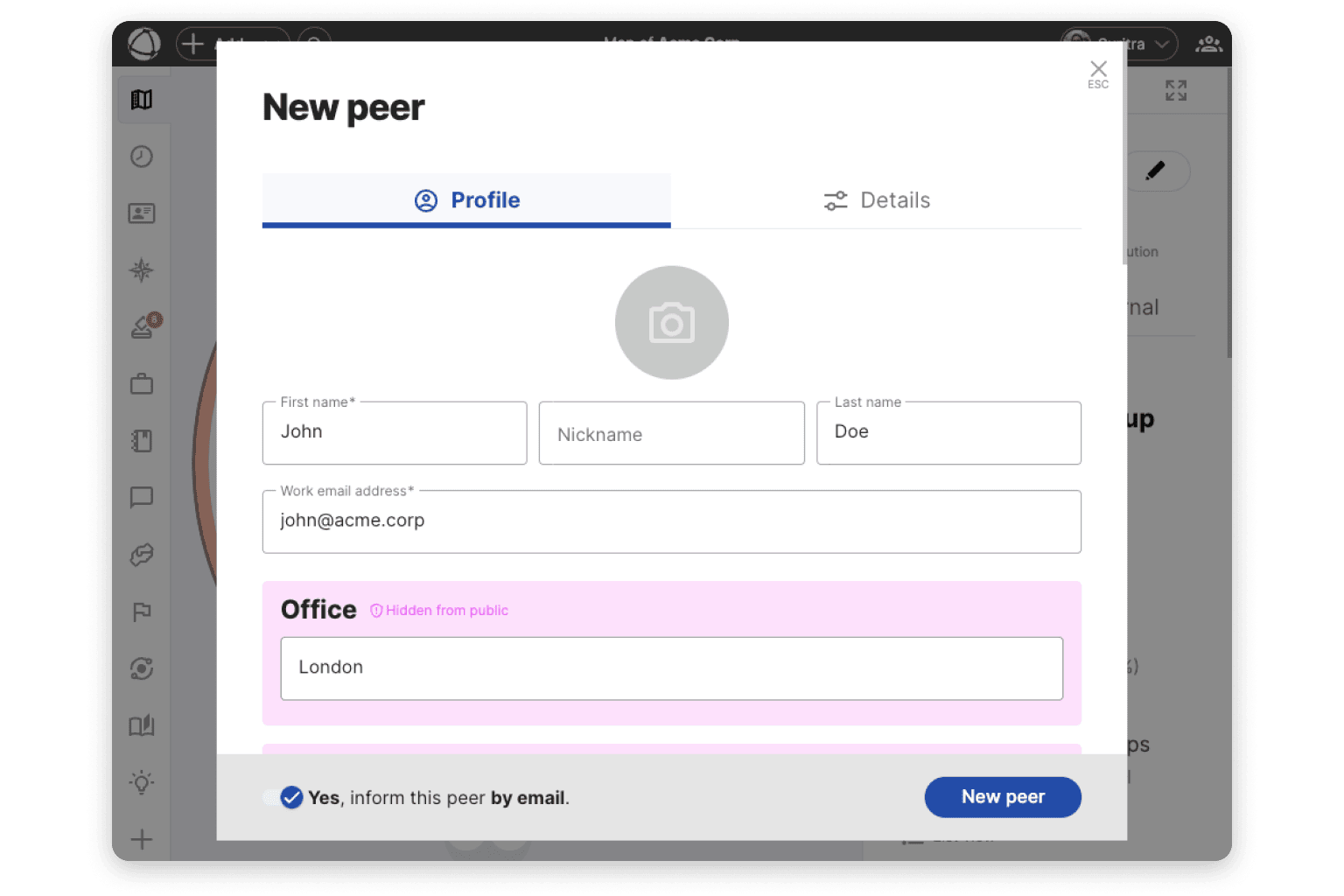1344x896 pixels.
Task: Open the clock history icon in sidebar
Action: (142, 157)
